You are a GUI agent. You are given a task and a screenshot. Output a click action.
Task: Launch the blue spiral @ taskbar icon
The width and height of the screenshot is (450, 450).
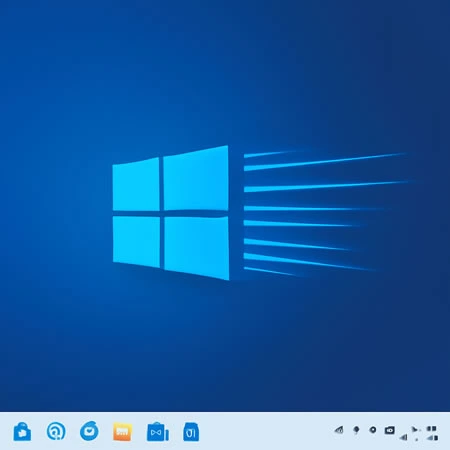(x=56, y=431)
